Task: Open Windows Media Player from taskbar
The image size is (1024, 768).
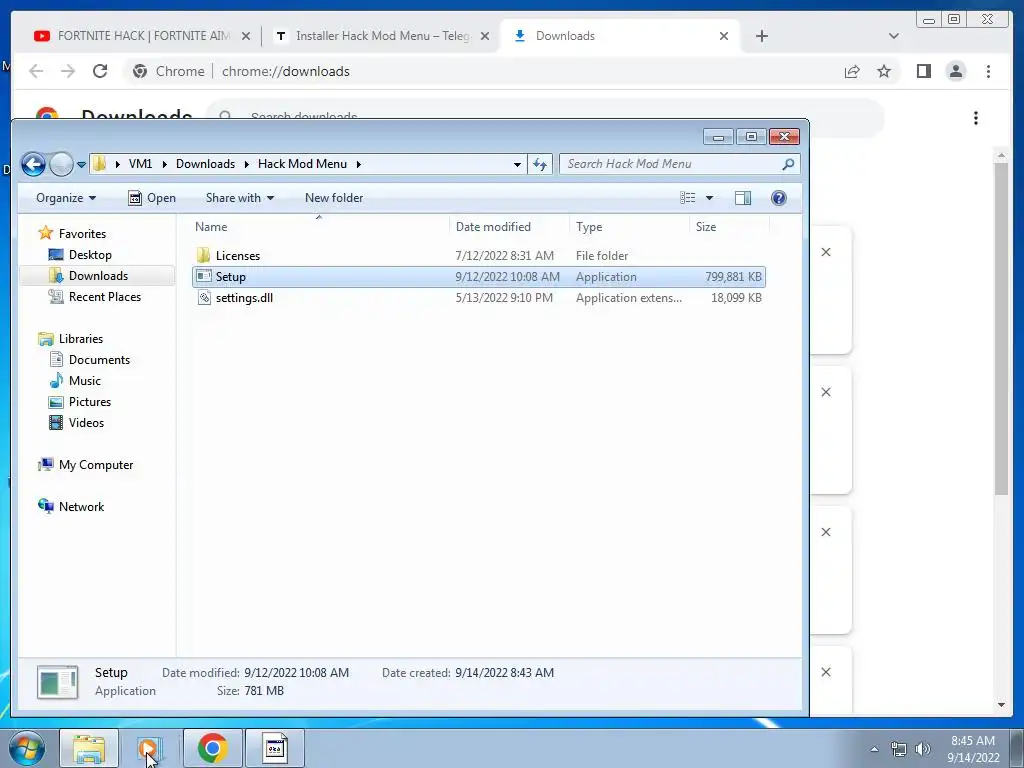Action: click(x=150, y=748)
